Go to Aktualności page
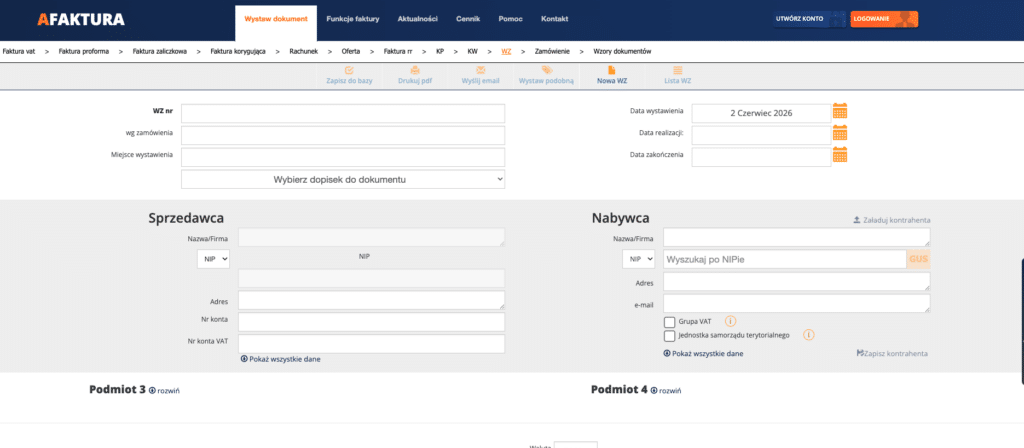The width and height of the screenshot is (1024, 448). 417,19
